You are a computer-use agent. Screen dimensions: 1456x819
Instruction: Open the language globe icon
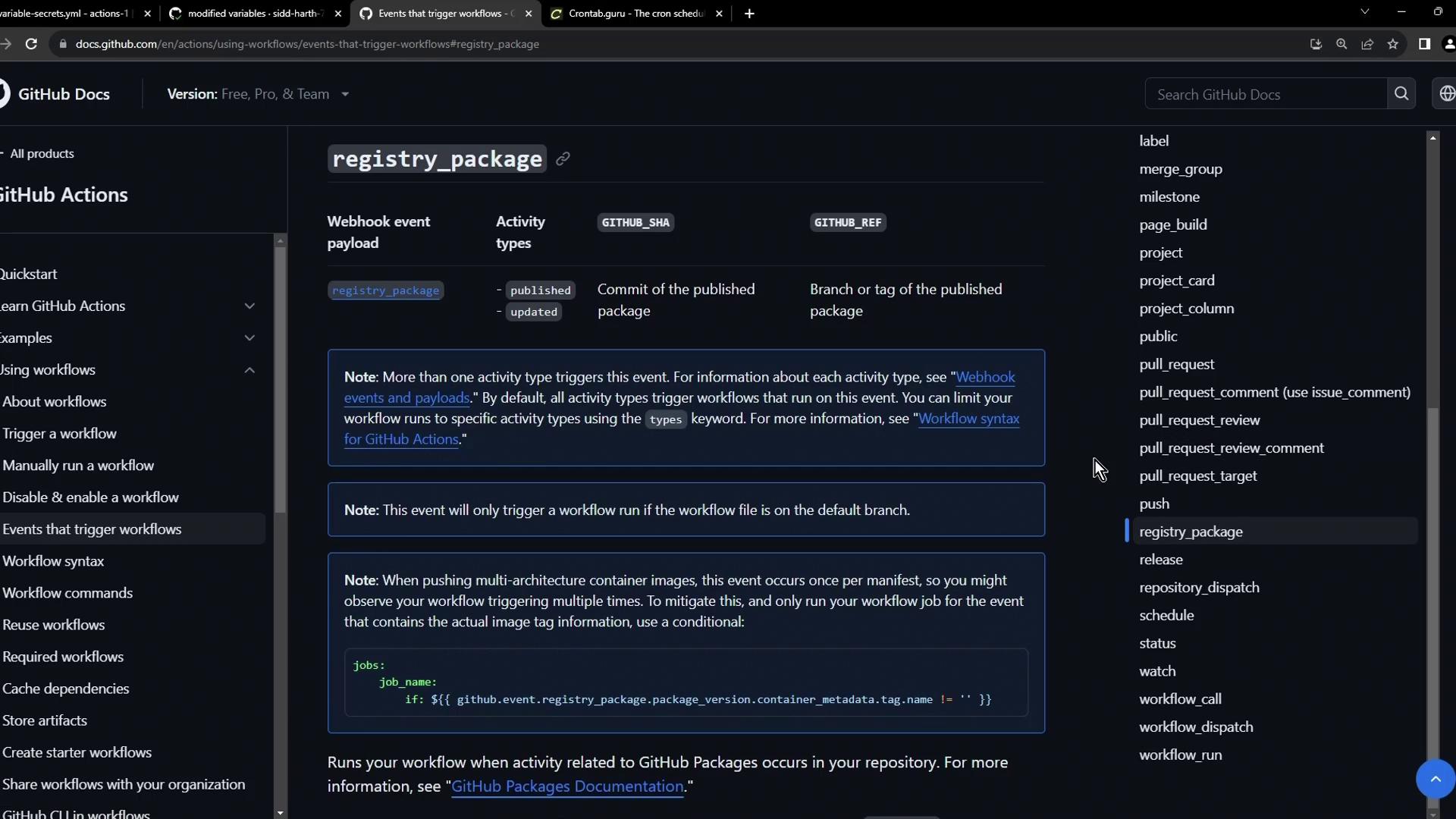pos(1446,94)
